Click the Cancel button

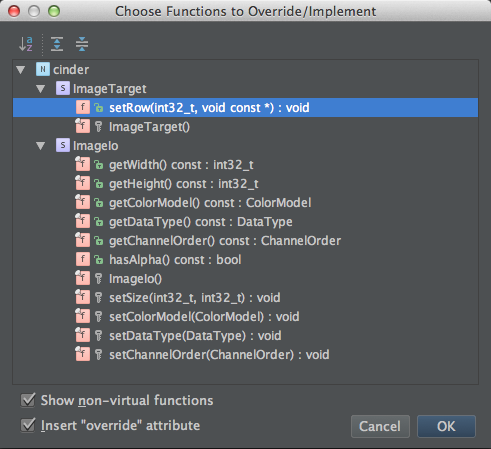tap(380, 426)
